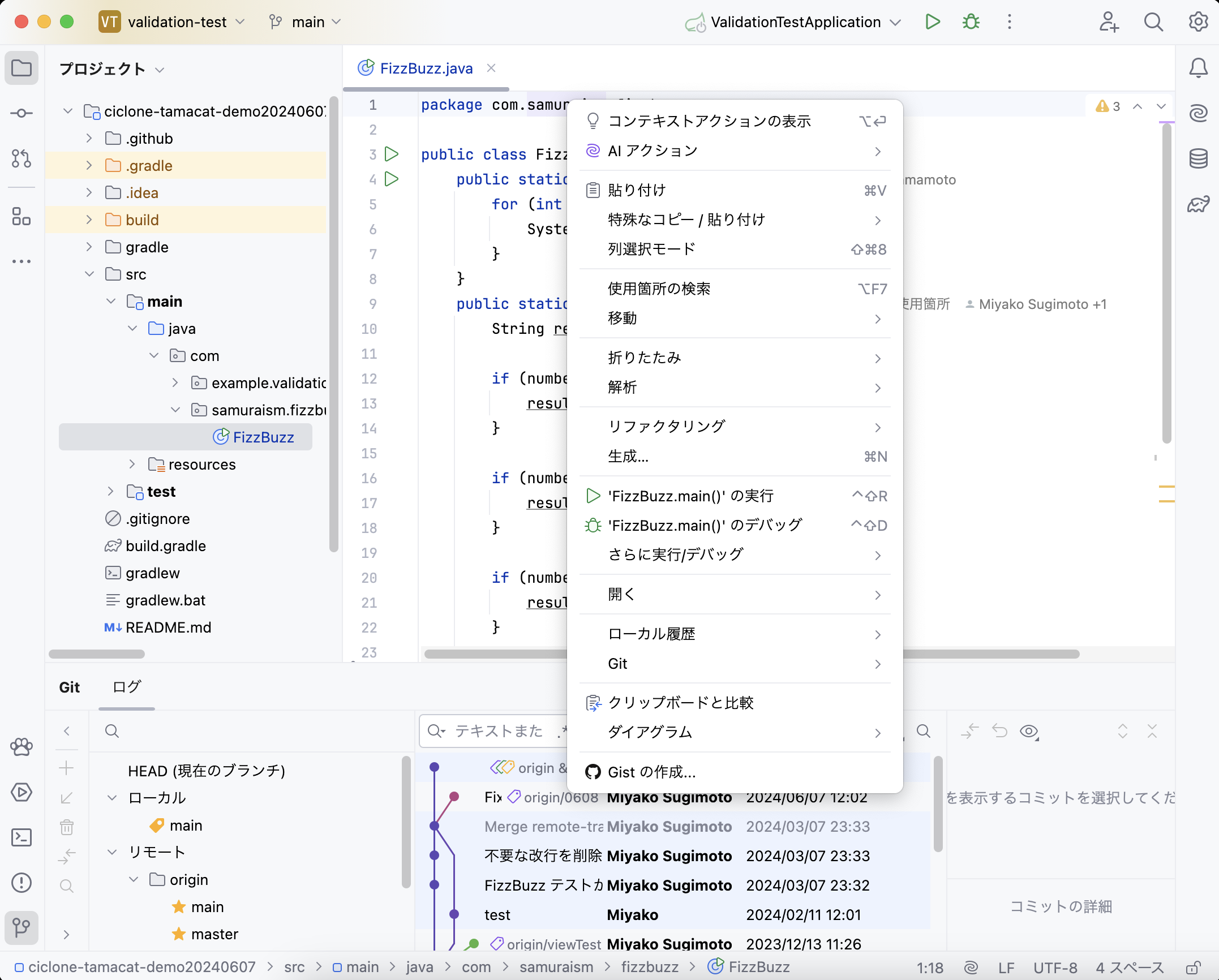The height and width of the screenshot is (980, 1219).
Task: Click UTF-8 encoding in status bar
Action: (x=1055, y=968)
